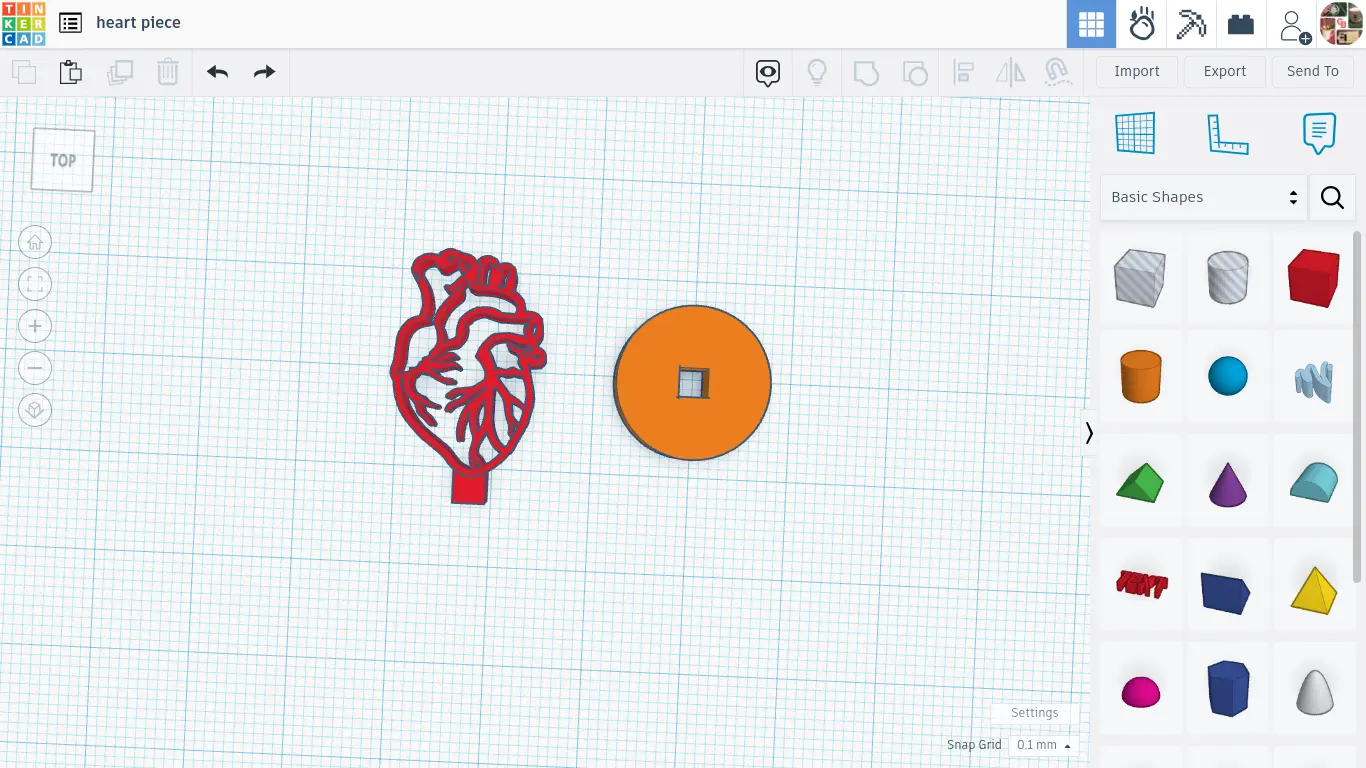Click the Zoom in plus button

pyautogui.click(x=35, y=326)
